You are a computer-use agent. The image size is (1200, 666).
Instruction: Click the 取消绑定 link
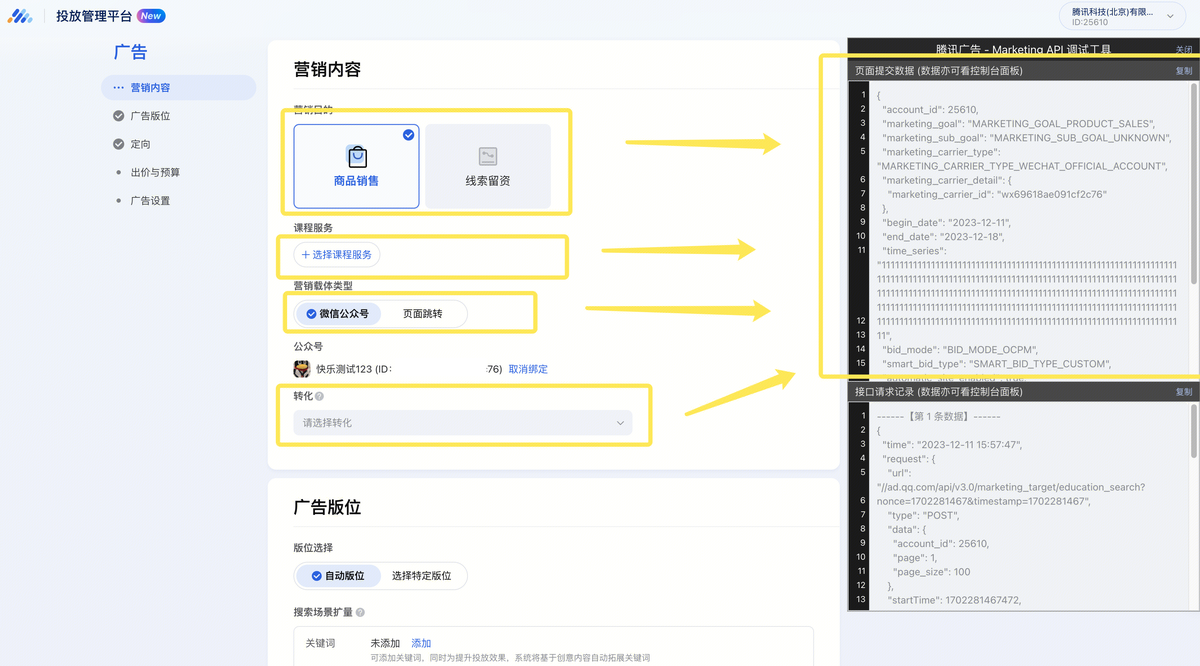(528, 369)
